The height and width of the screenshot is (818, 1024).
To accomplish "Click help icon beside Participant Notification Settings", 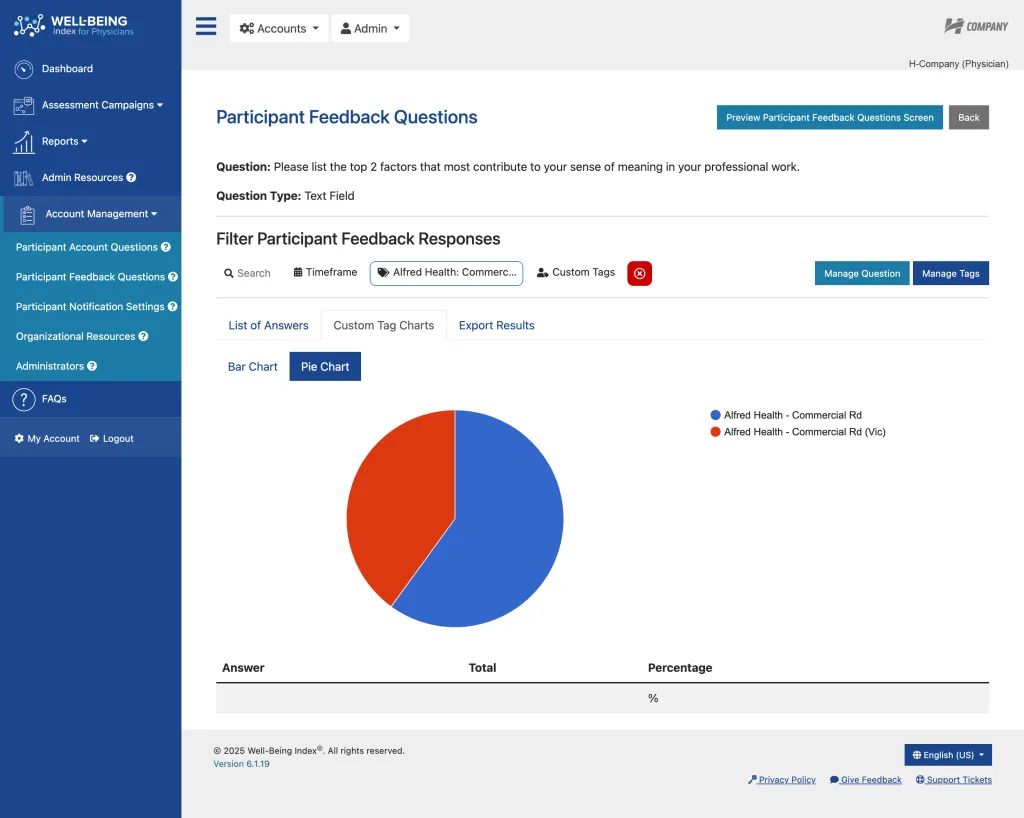I will click(x=172, y=306).
